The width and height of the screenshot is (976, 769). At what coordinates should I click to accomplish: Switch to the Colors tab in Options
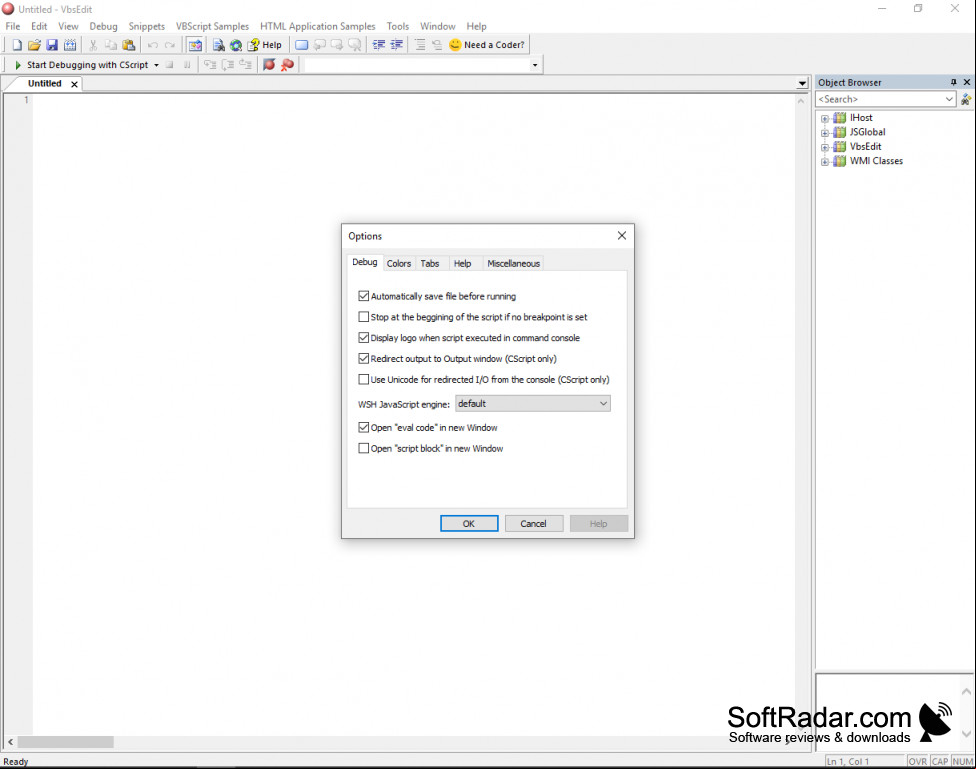[x=399, y=263]
